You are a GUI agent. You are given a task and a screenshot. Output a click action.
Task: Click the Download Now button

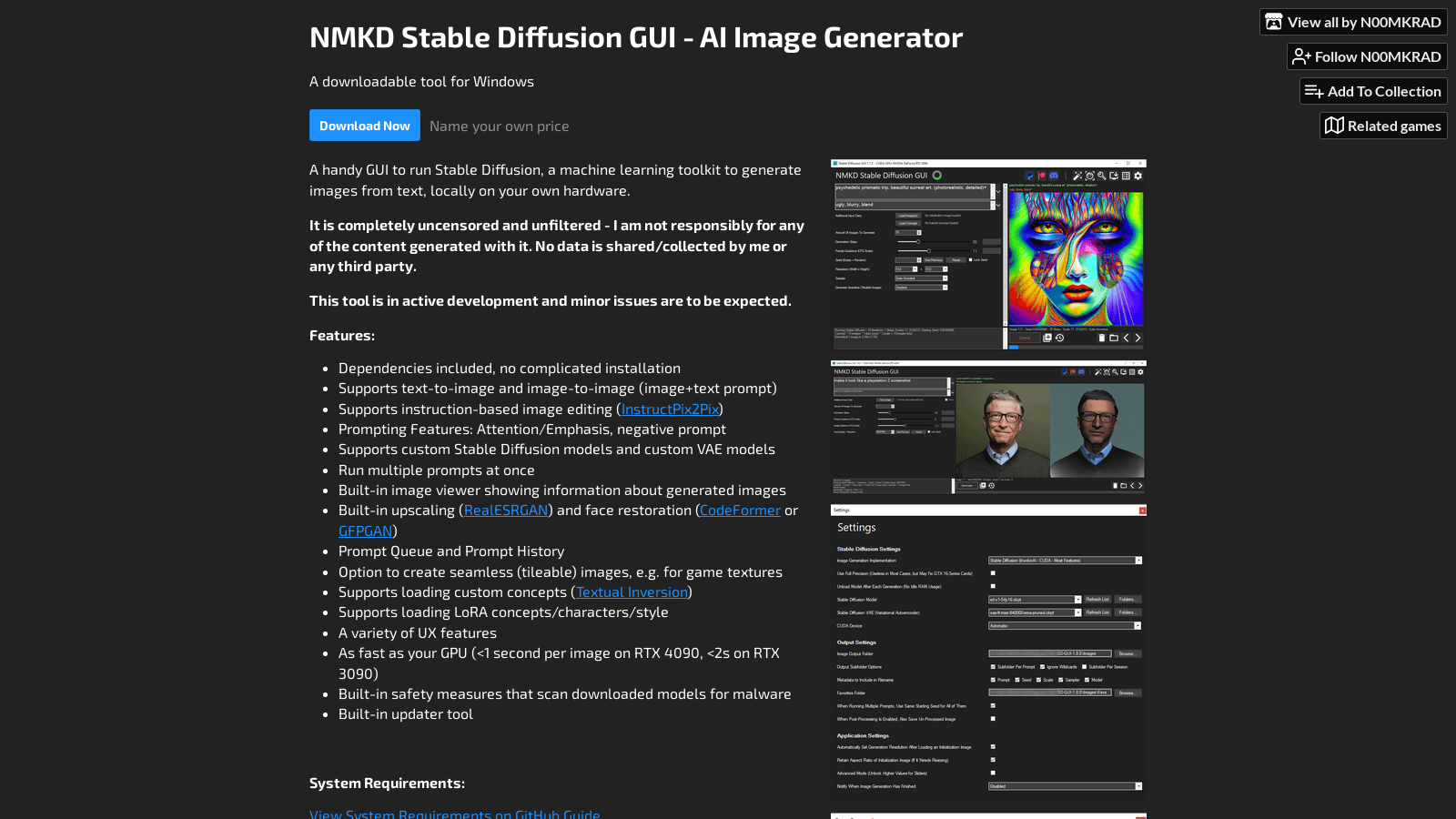(x=365, y=126)
